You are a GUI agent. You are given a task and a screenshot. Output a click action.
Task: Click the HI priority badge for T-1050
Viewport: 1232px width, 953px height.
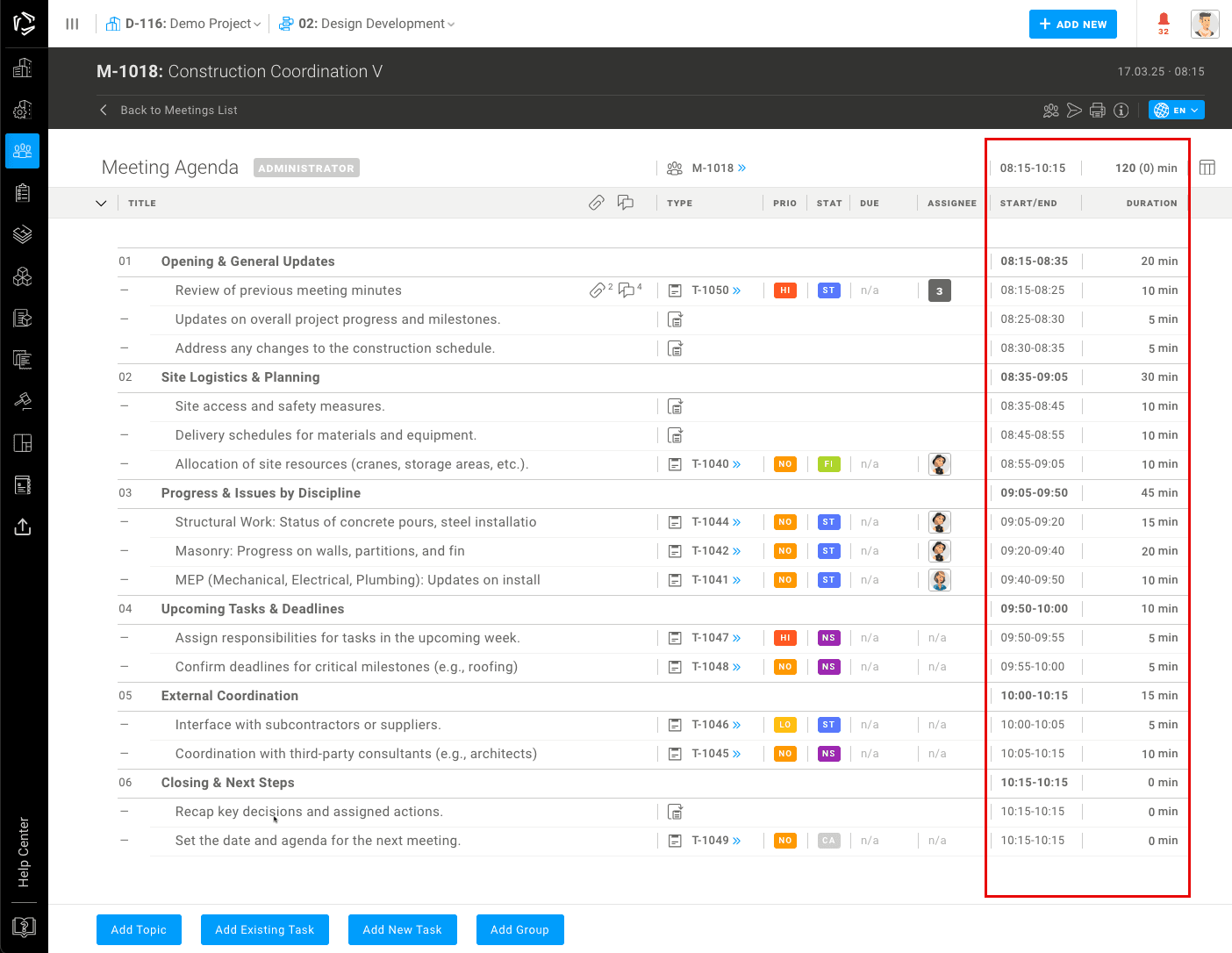(784, 290)
